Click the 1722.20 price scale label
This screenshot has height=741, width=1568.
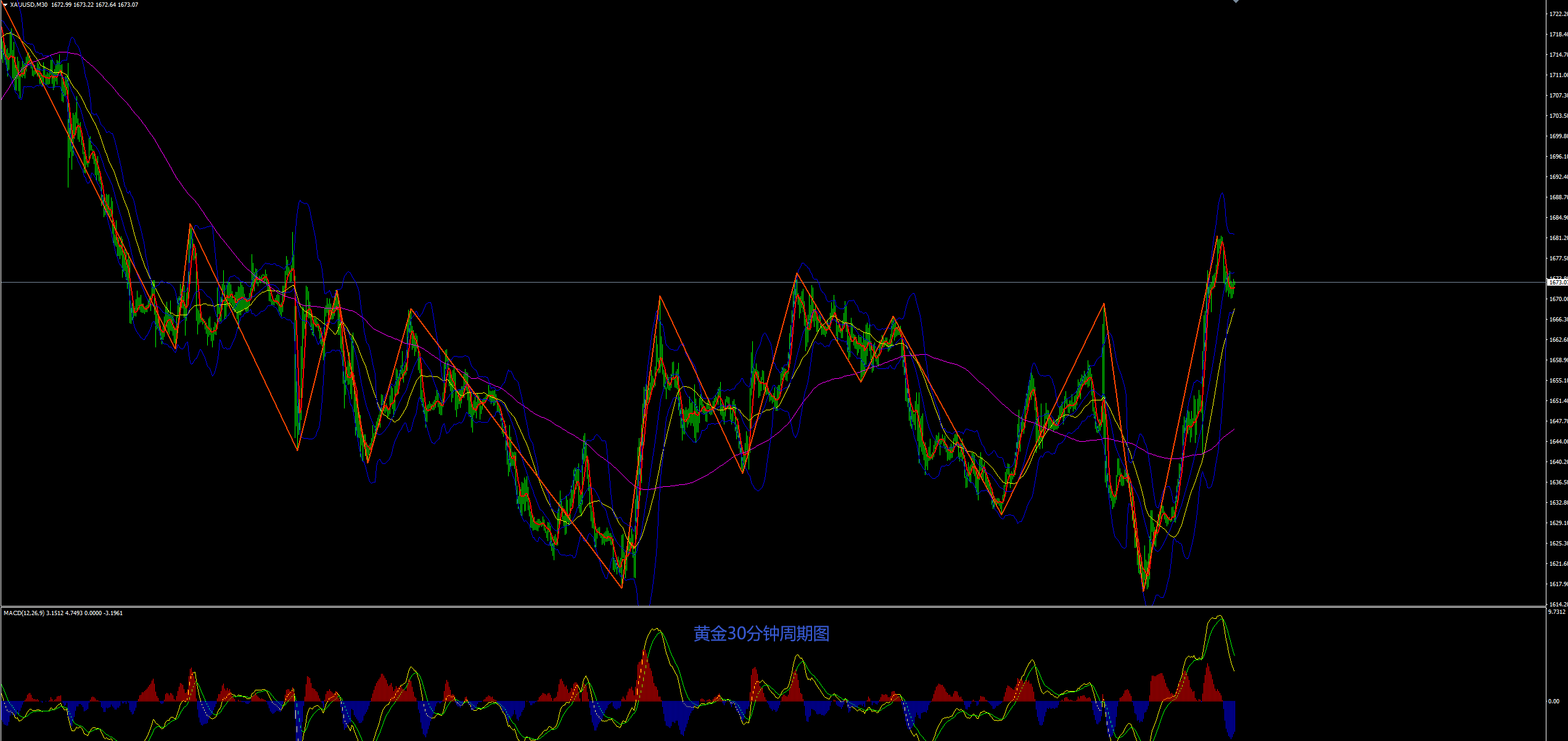[x=1558, y=14]
